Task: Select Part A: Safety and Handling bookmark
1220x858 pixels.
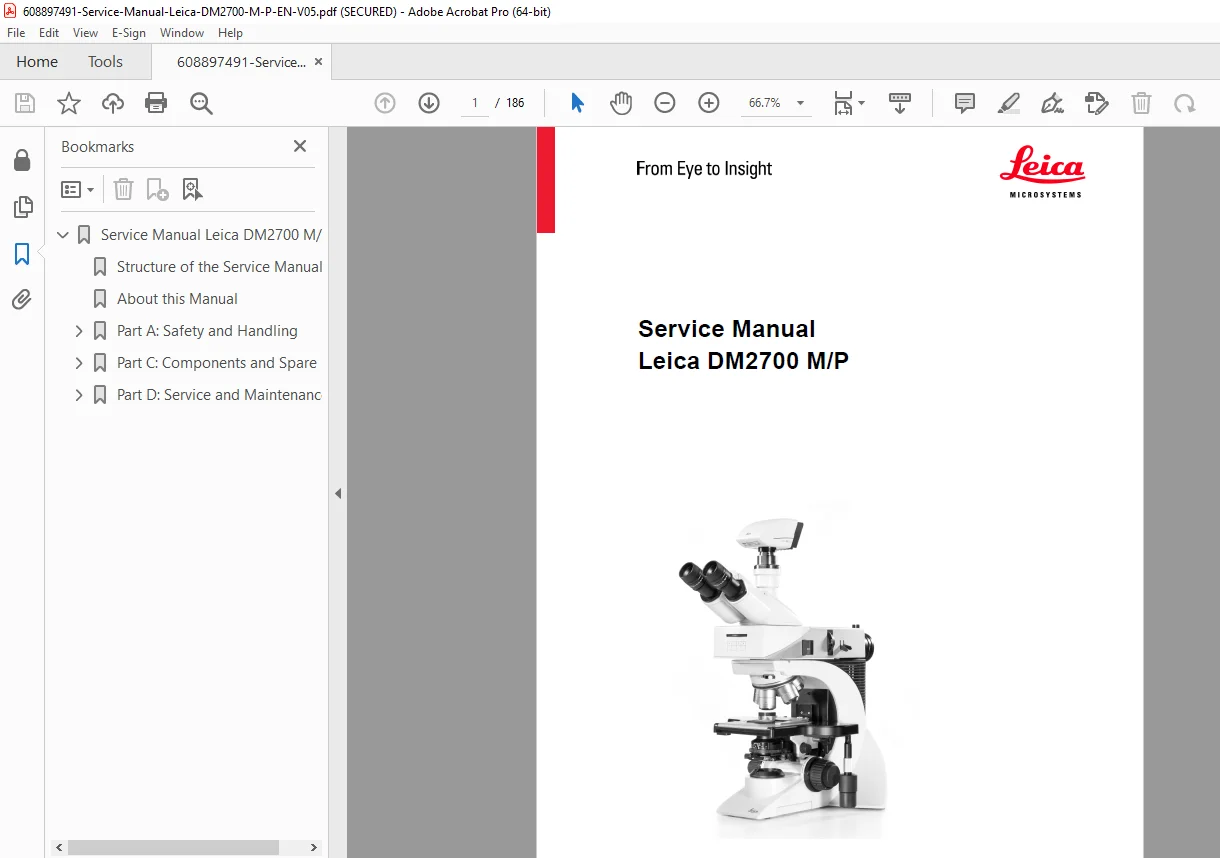Action: click(207, 331)
